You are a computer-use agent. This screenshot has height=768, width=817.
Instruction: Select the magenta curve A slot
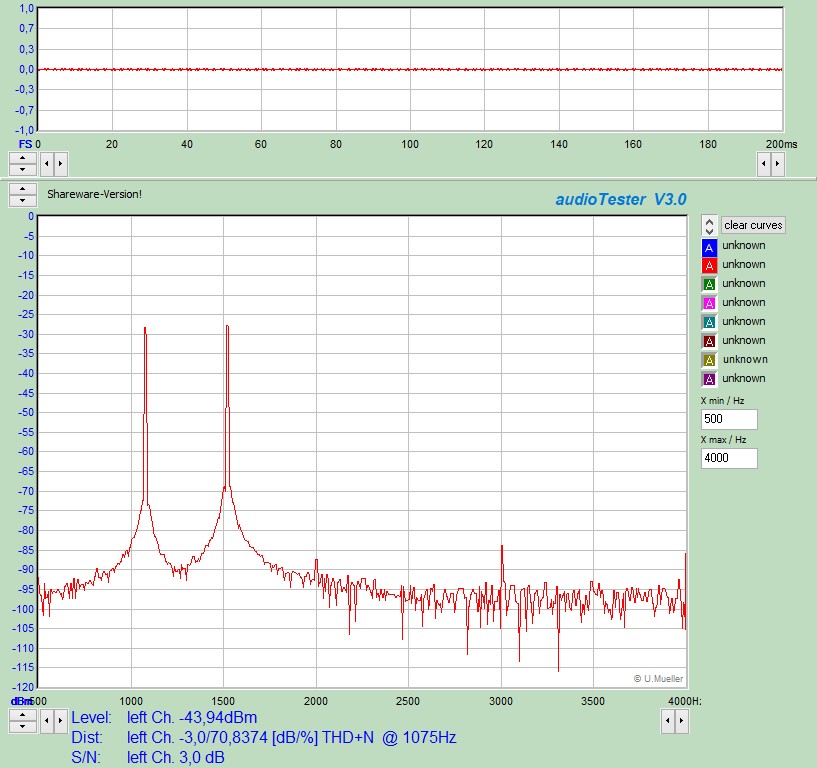[709, 303]
